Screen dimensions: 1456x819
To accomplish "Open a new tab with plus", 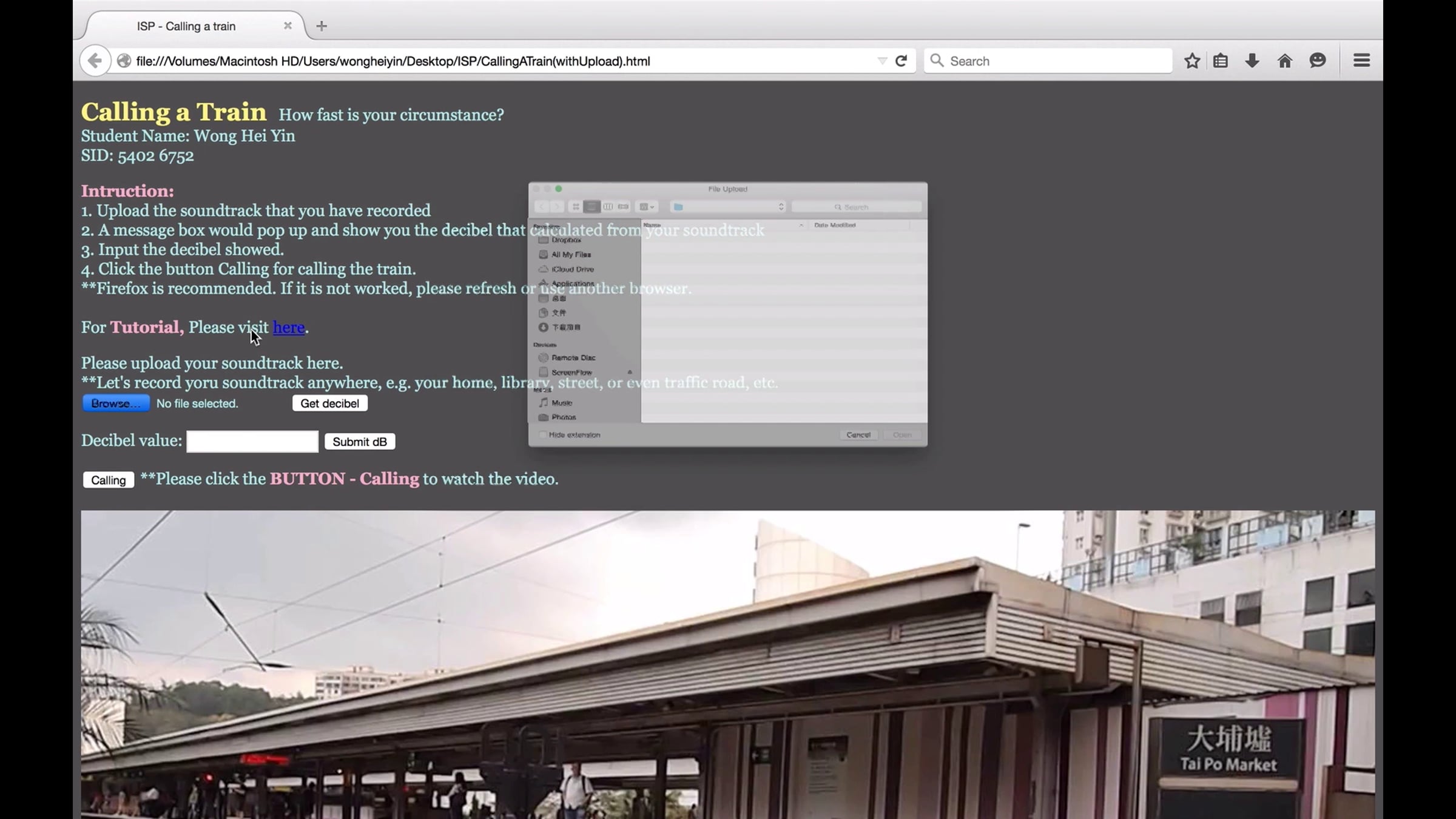I will pyautogui.click(x=322, y=26).
